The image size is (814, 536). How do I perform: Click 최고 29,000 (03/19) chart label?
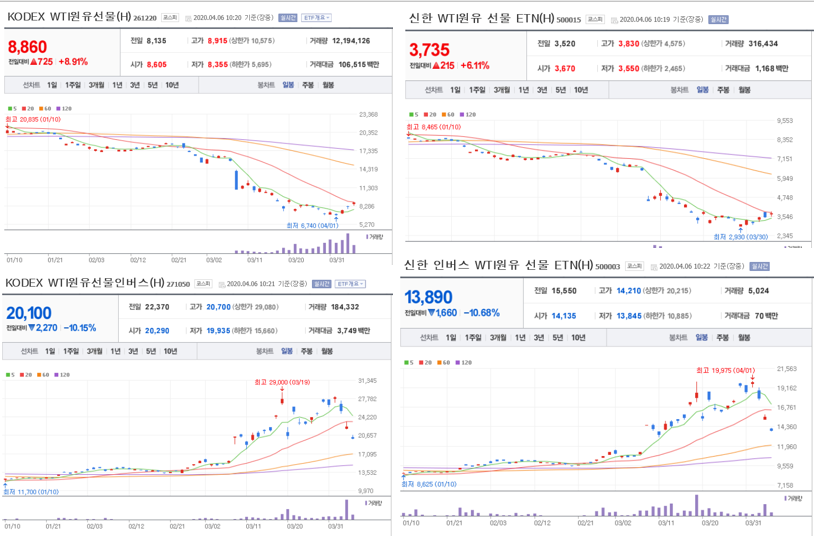point(282,382)
